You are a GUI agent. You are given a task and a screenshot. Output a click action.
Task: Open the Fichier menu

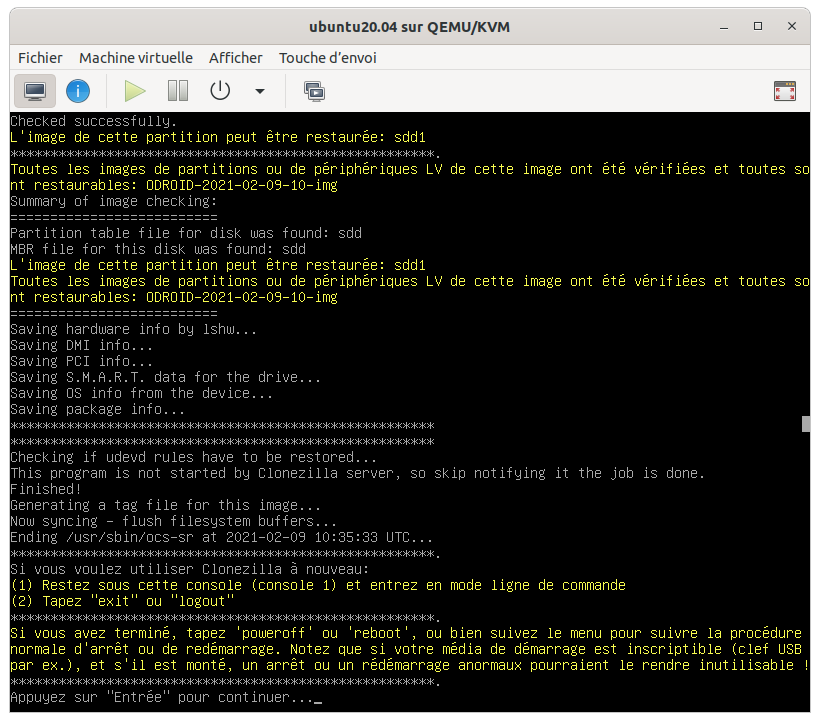coord(40,58)
